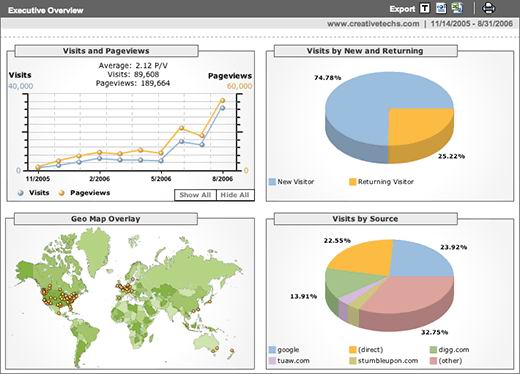Click the Geo Map Overlay panel title
520x374 pixels.
point(106,219)
